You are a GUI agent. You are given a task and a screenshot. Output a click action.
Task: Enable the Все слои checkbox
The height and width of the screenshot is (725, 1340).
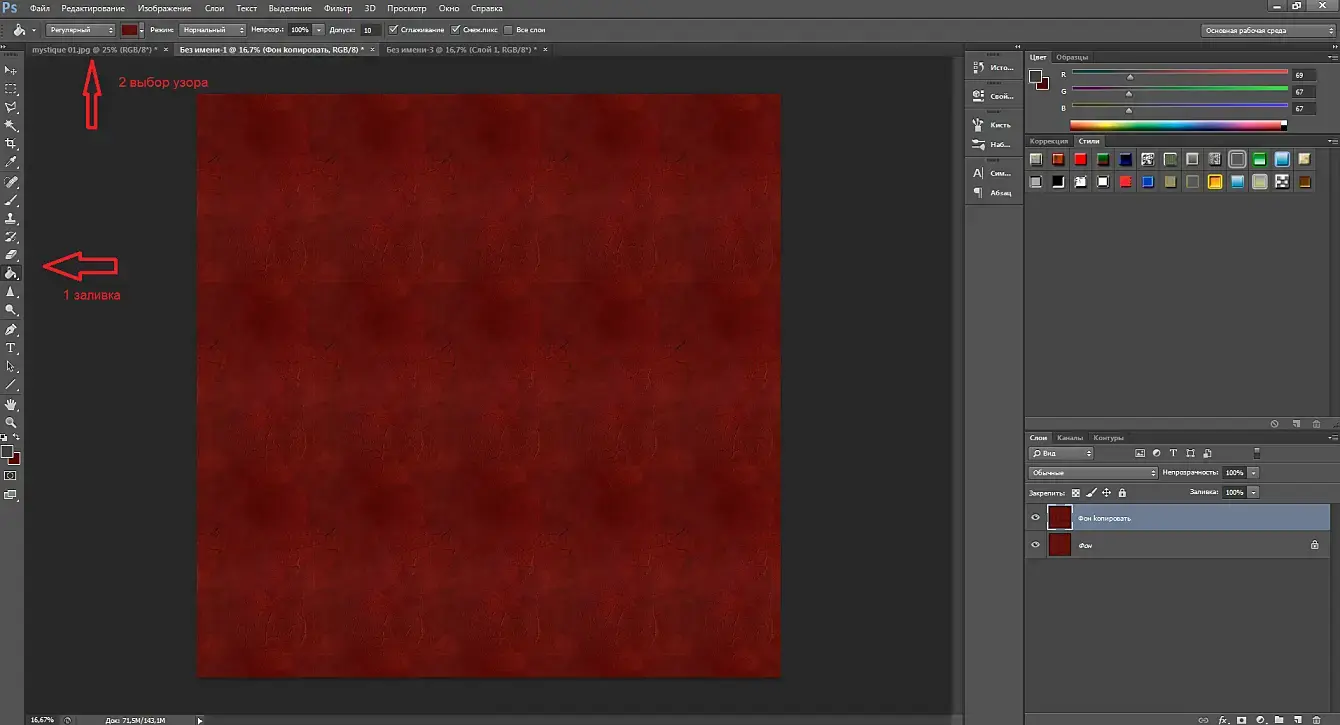[x=508, y=30]
